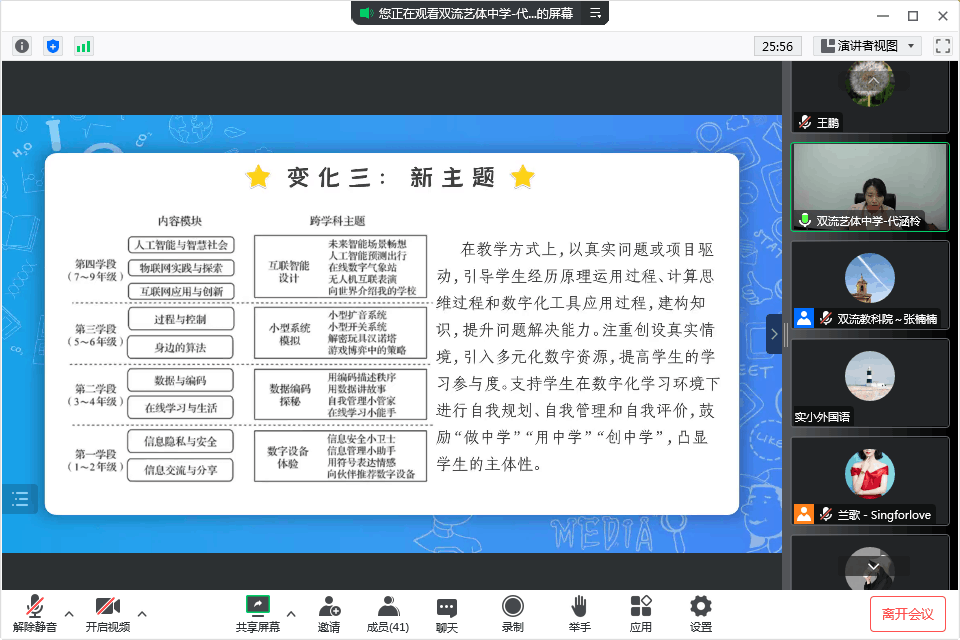This screenshot has width=960, height=640.
Task: Click the meeting security shield icon
Action: (53, 46)
